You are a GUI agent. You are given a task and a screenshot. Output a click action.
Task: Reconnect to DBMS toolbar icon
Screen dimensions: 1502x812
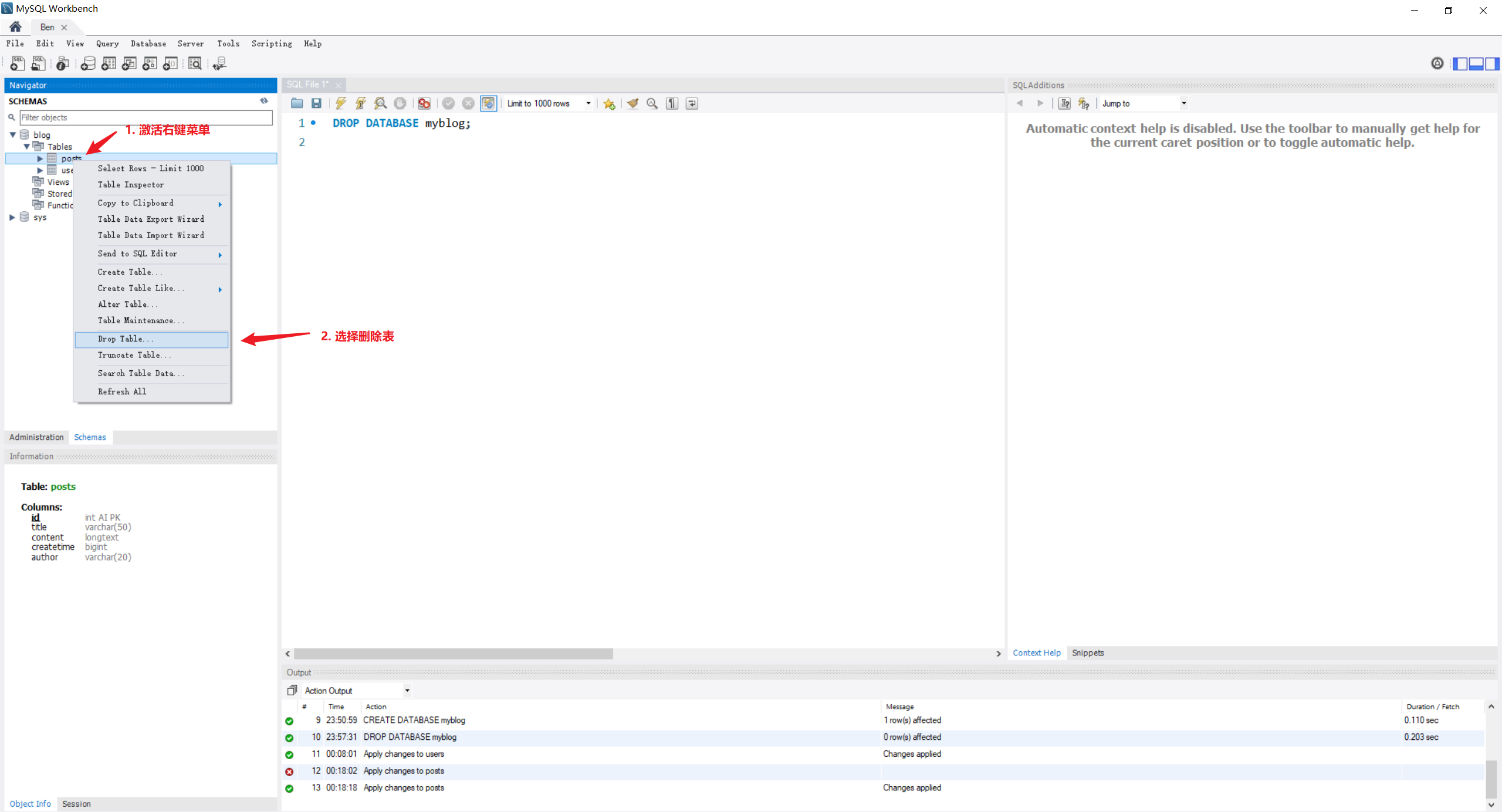click(x=219, y=63)
